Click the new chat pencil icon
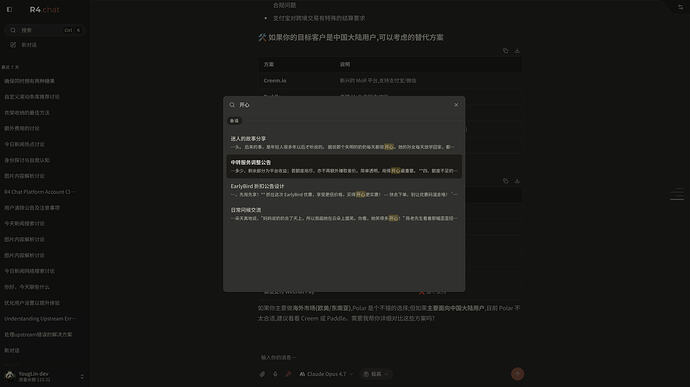The height and width of the screenshot is (387, 690). click(13, 44)
